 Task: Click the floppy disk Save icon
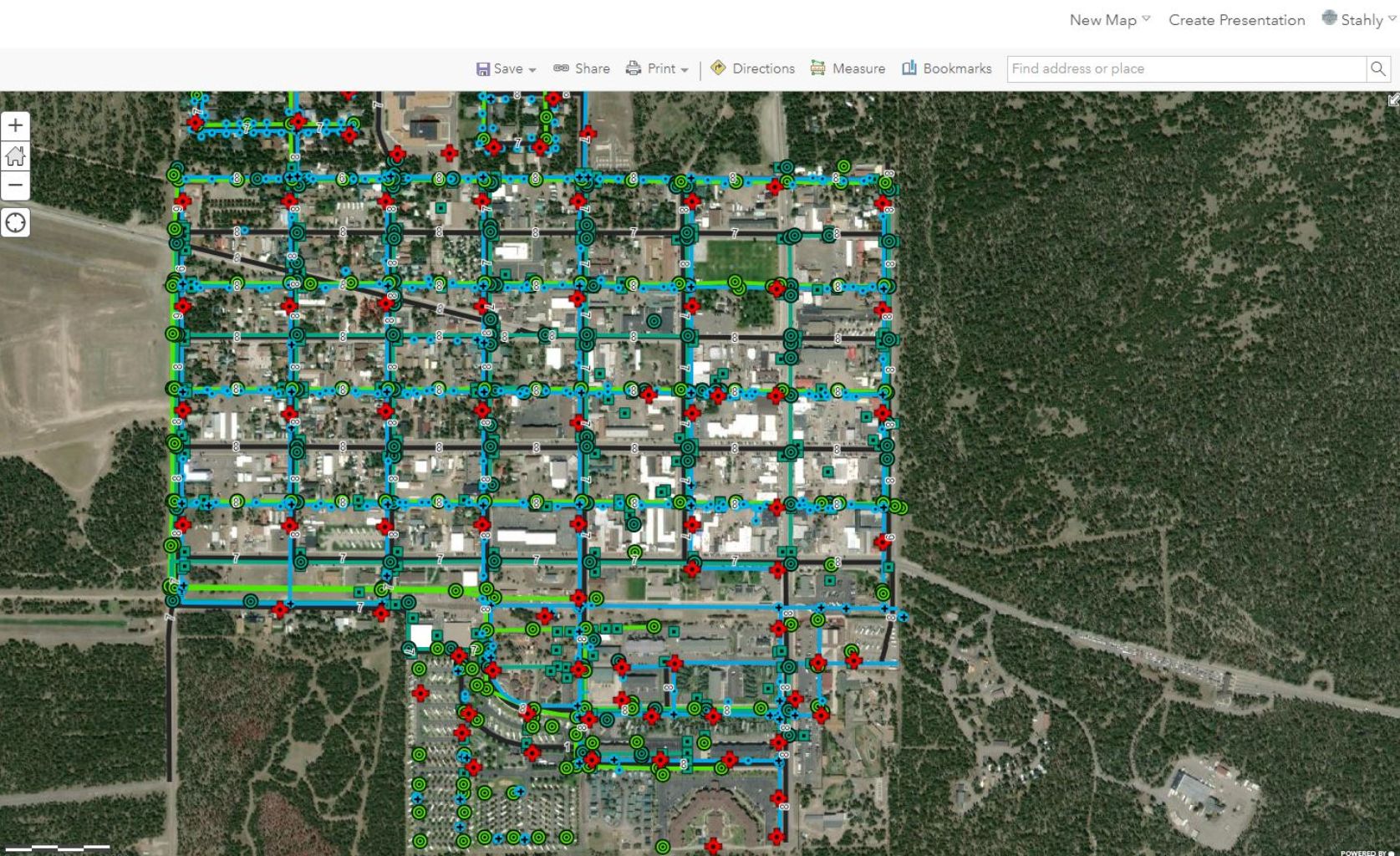click(483, 69)
